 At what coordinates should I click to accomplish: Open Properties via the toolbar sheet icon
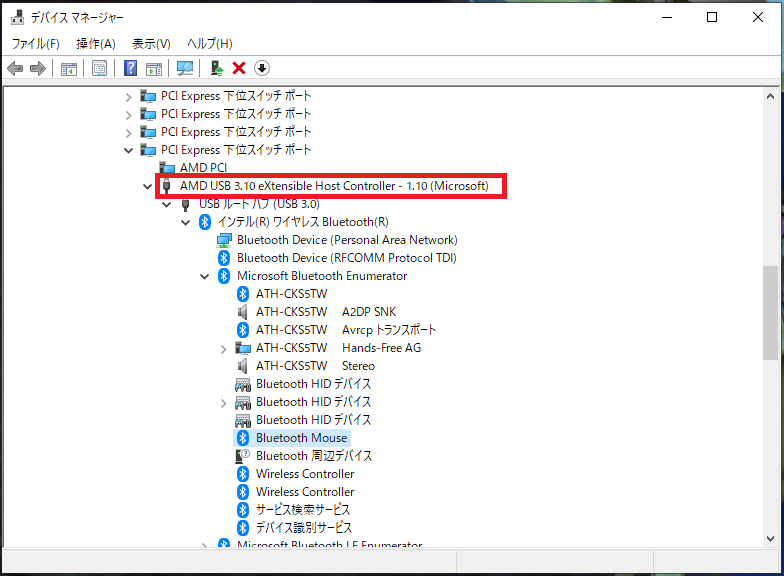coord(100,68)
